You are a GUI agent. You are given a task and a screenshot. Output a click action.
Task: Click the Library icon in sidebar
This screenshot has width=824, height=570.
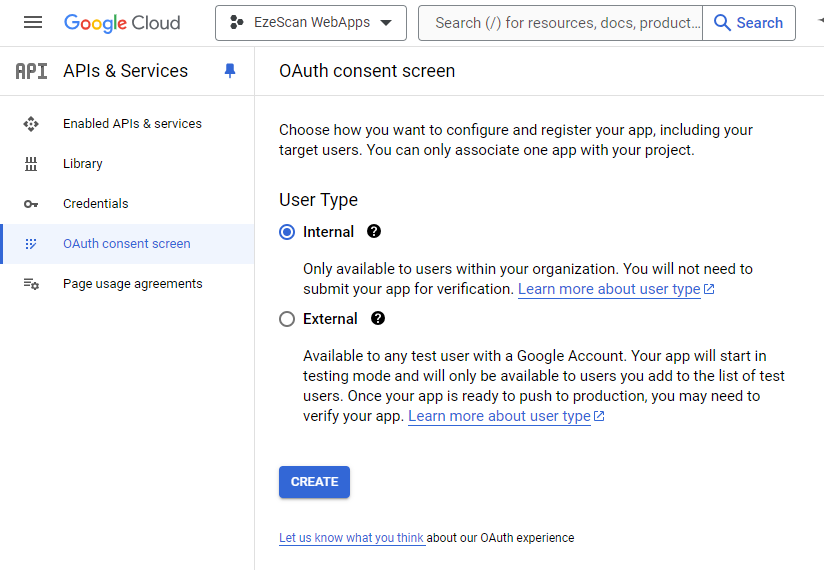point(31,164)
